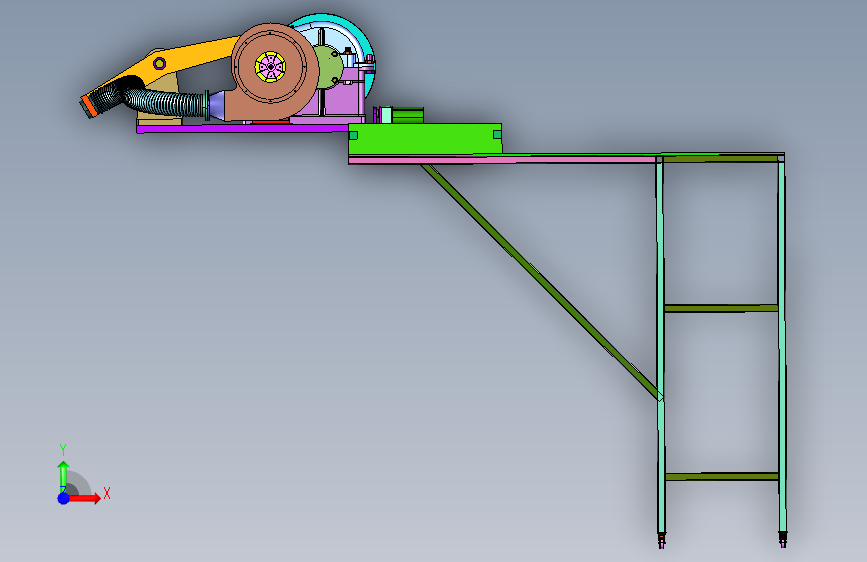Select the right leveling foot
The height and width of the screenshot is (562, 867).
[782, 539]
